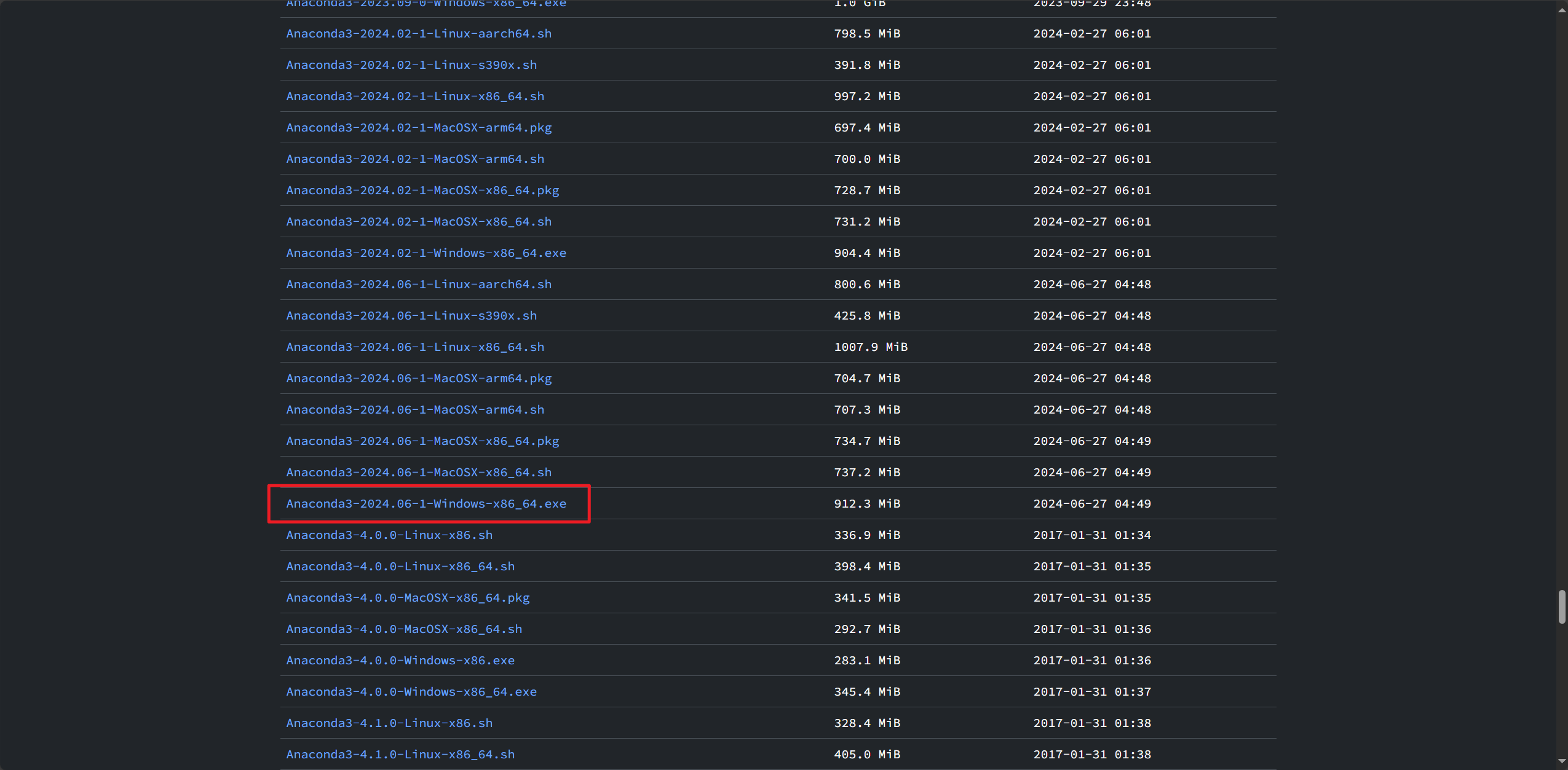Download Anaconda3-2024.02-1-MacOSX-arm64.sh

pyautogui.click(x=415, y=159)
